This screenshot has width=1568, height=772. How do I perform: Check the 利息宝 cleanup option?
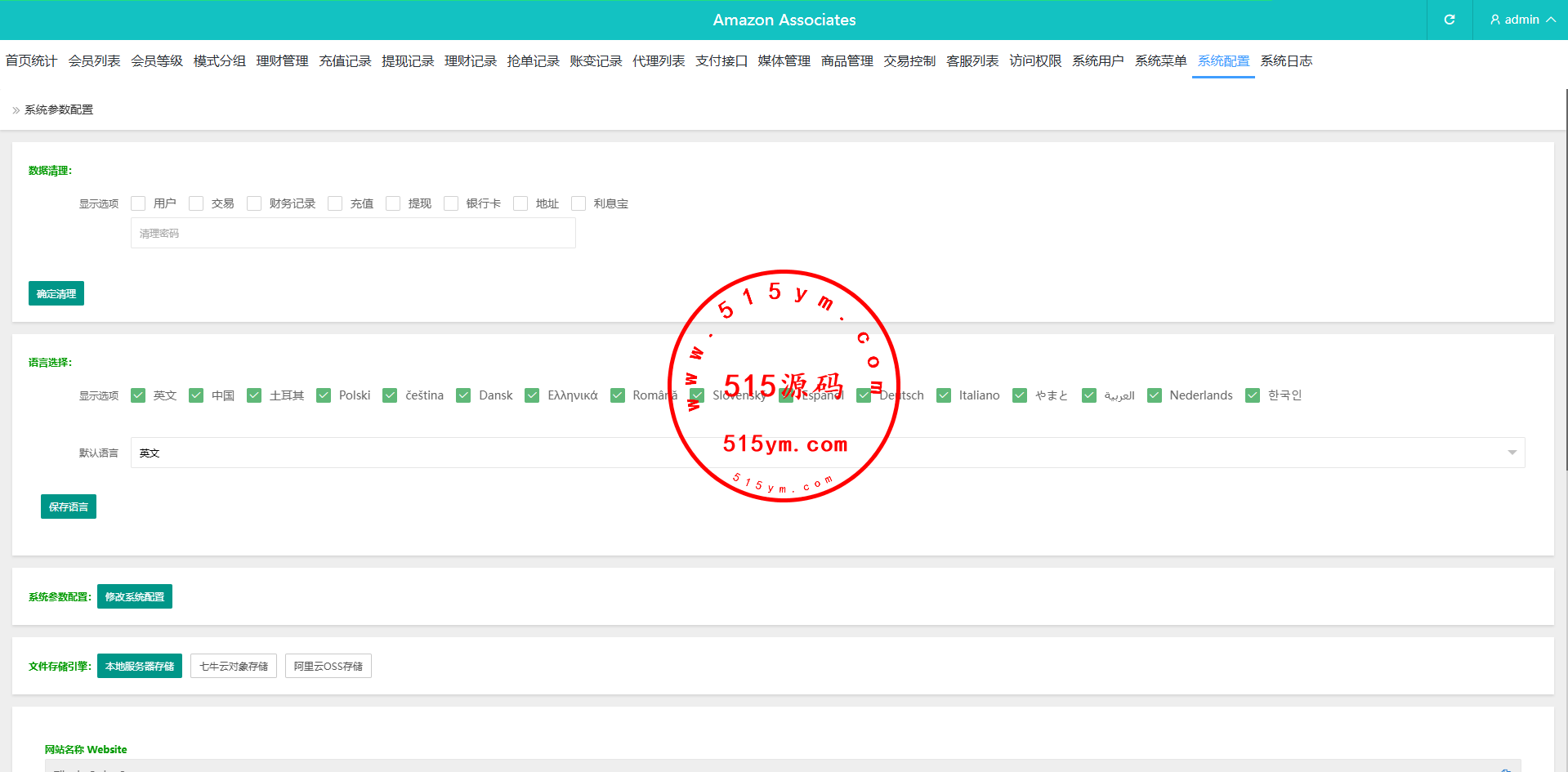pyautogui.click(x=579, y=203)
